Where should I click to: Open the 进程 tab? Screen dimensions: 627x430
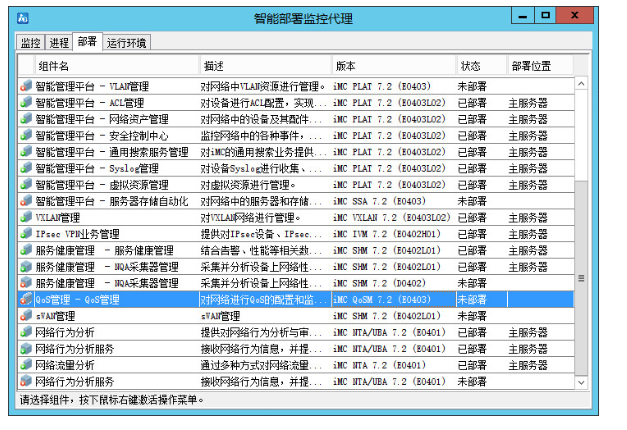coord(59,42)
